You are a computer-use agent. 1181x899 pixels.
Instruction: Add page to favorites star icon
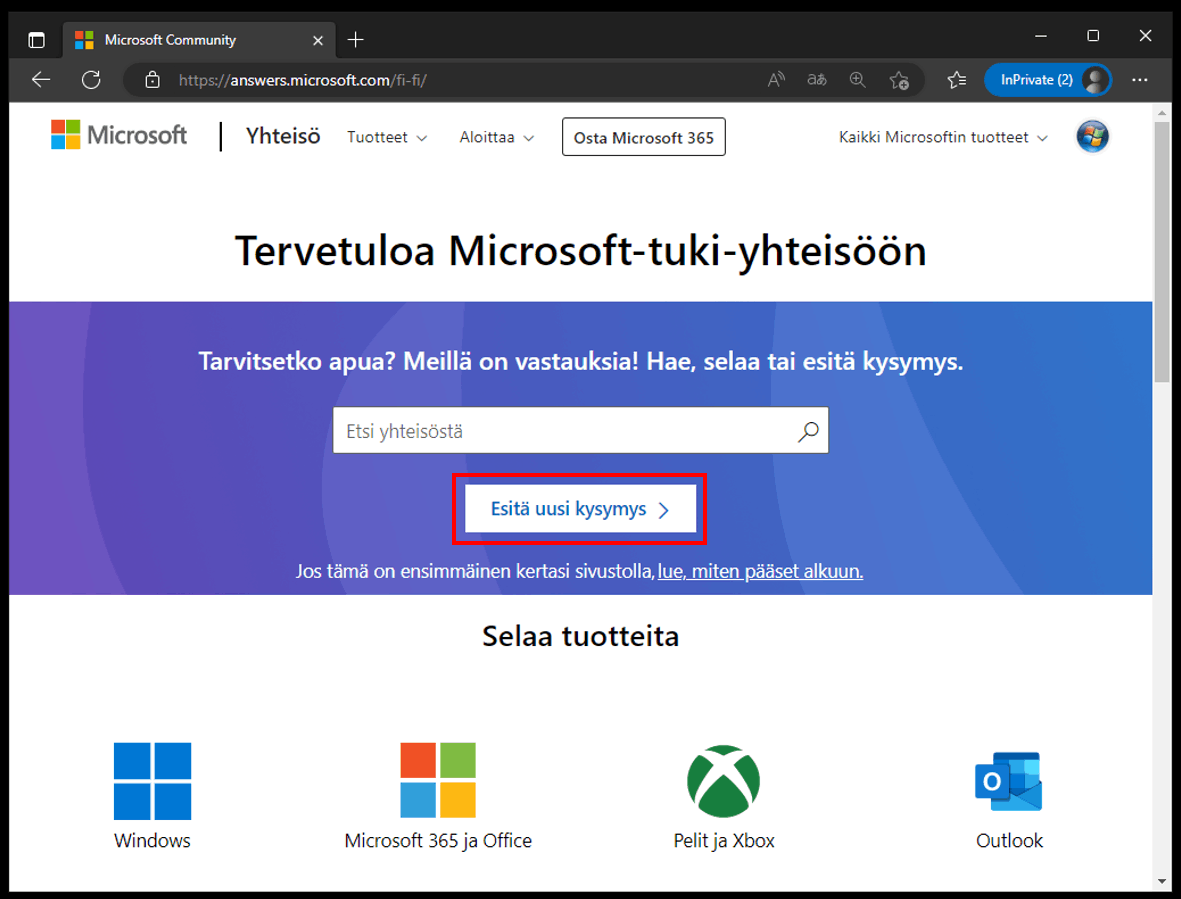[x=899, y=80]
